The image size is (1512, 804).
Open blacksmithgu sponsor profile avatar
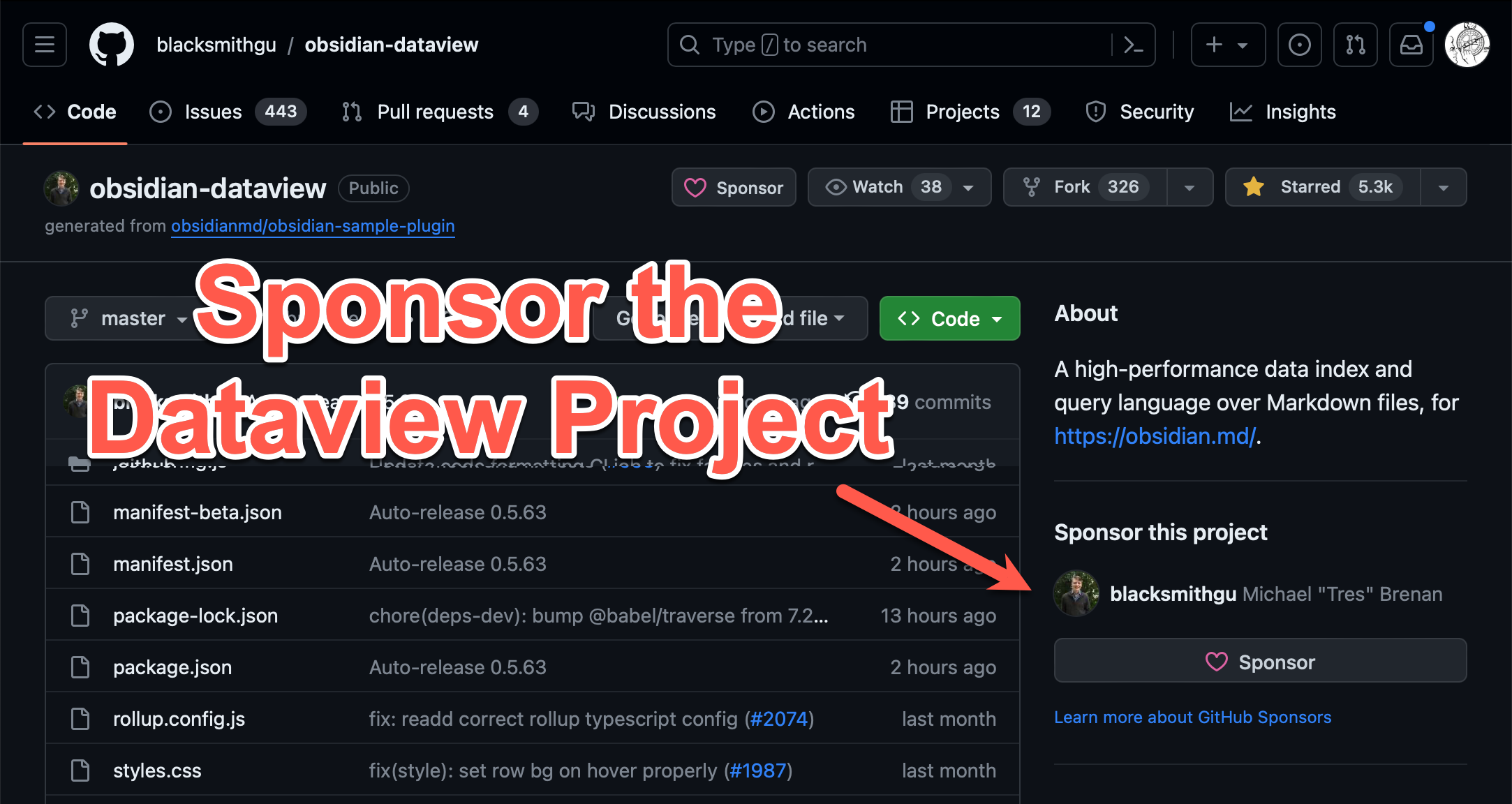click(x=1076, y=594)
